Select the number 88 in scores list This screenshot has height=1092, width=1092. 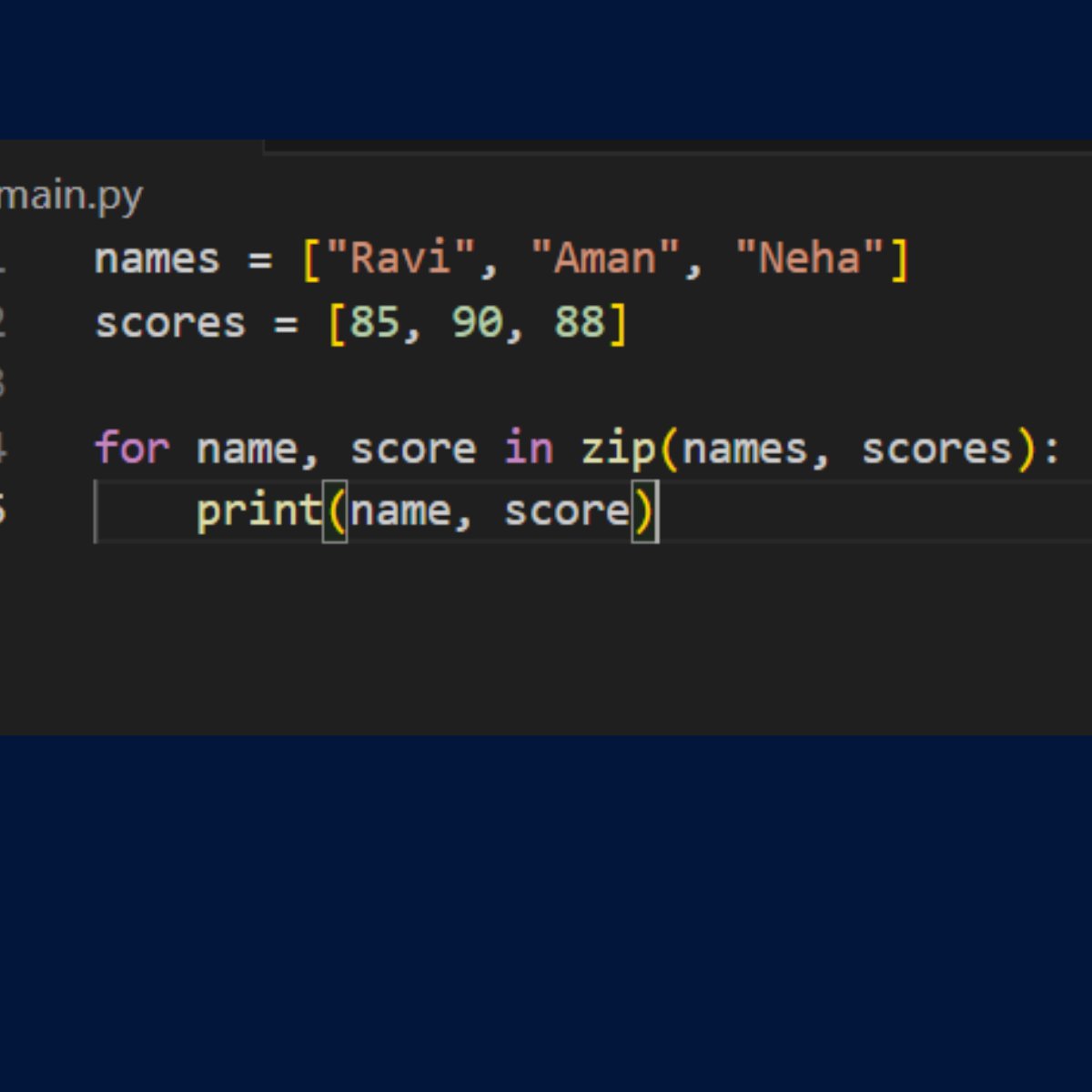point(580,322)
